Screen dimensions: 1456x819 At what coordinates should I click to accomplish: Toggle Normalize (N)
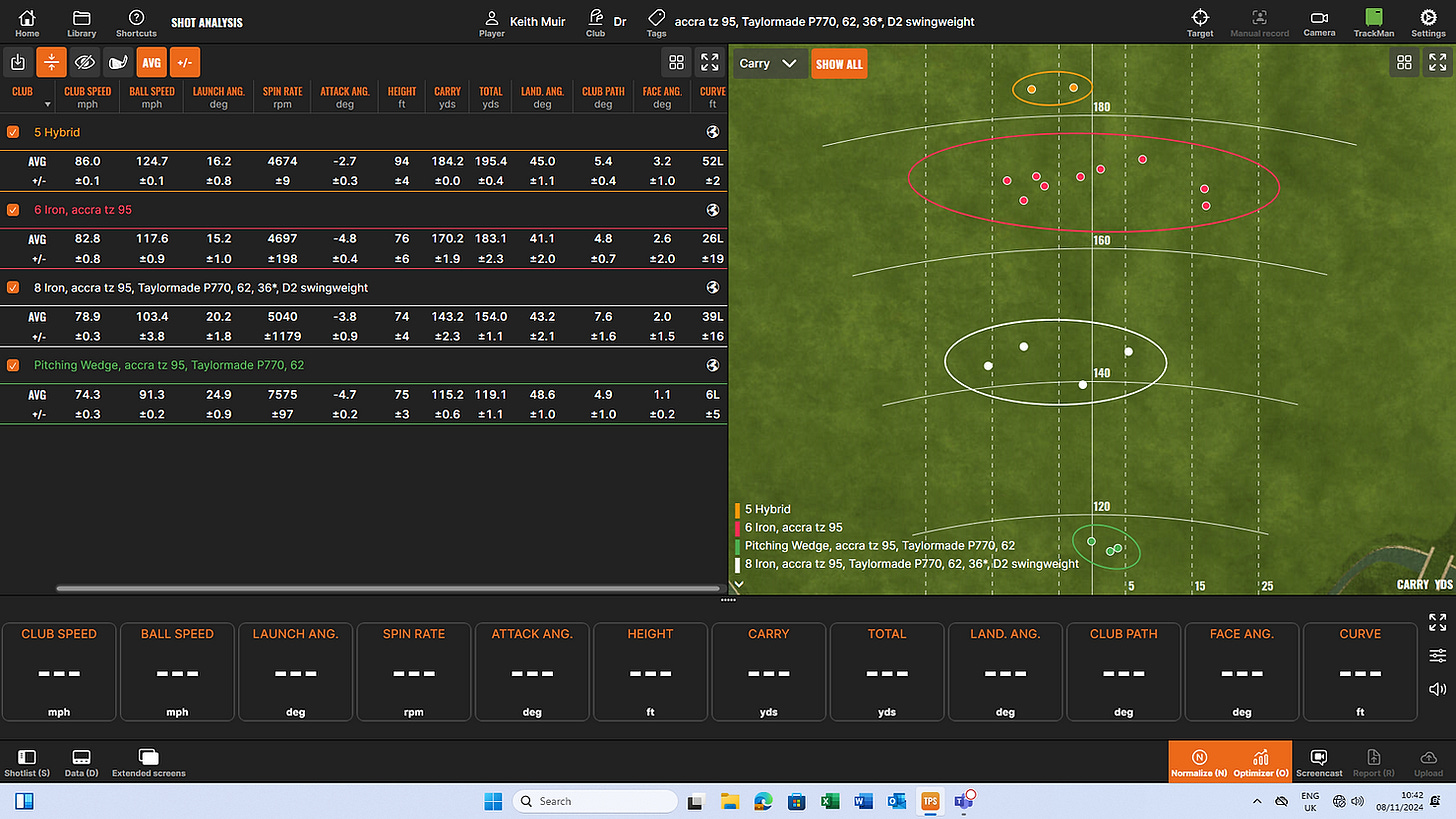coord(1199,763)
